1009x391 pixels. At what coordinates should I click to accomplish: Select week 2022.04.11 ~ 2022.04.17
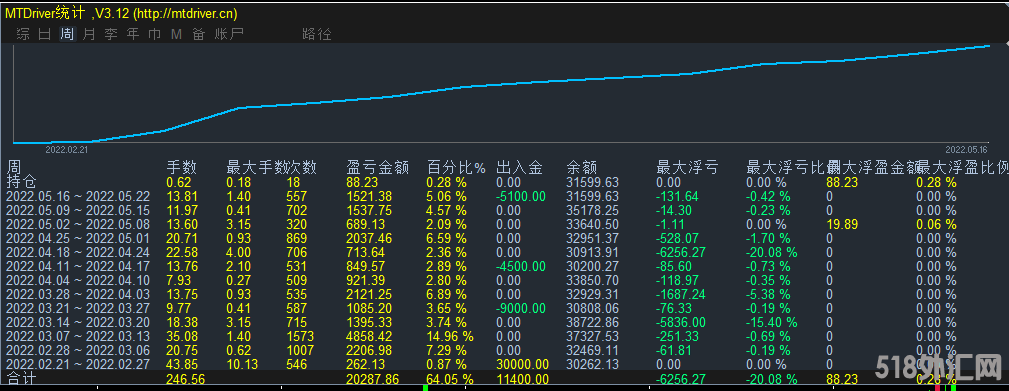78,266
